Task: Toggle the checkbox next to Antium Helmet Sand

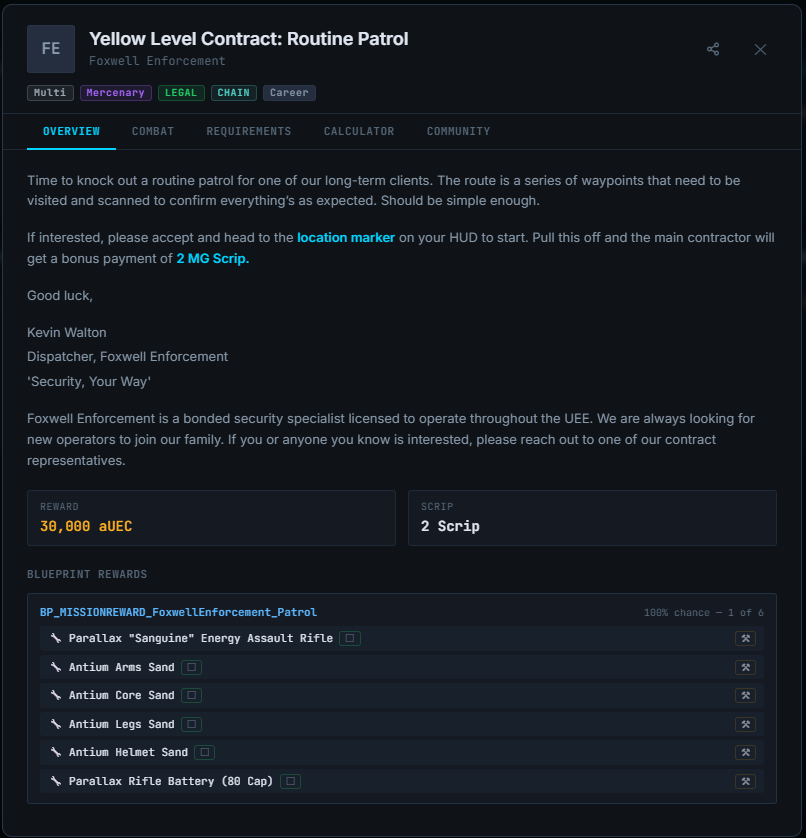Action: [204, 752]
